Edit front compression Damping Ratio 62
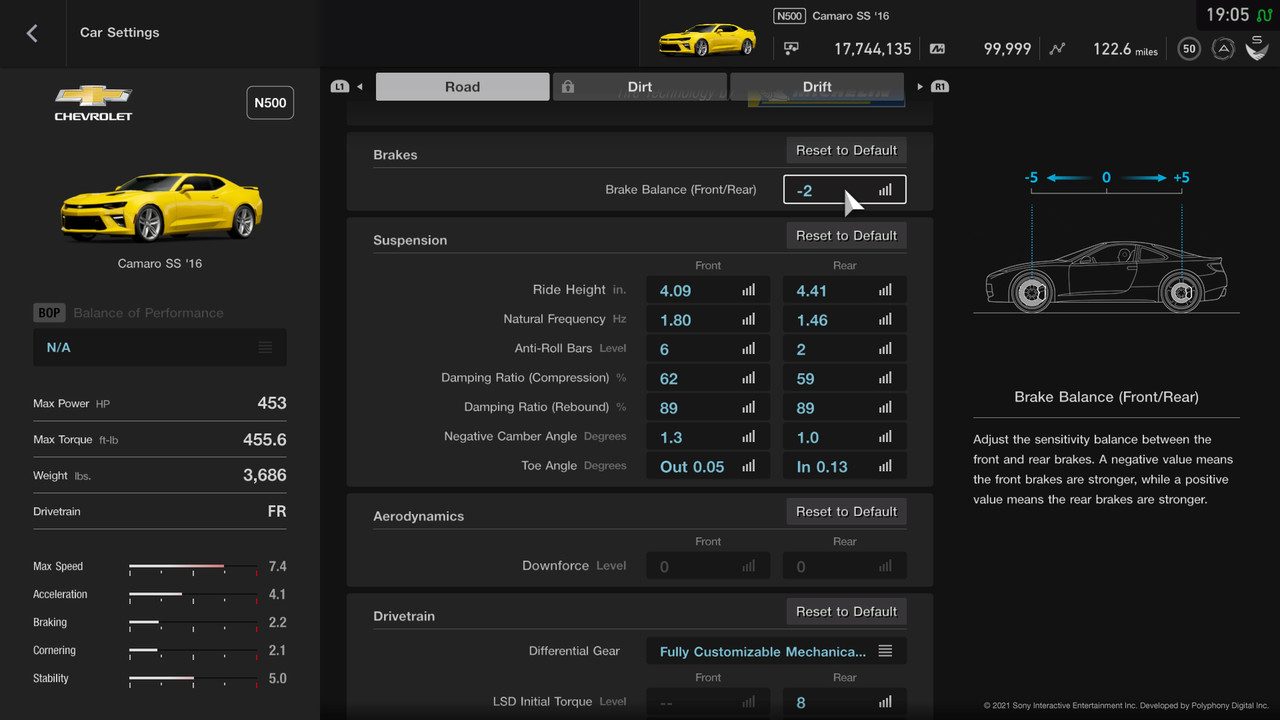This screenshot has height=720, width=1280. tap(708, 378)
